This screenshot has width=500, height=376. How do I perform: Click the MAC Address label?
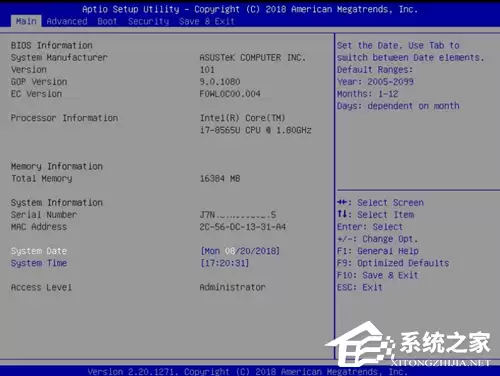pos(39,227)
